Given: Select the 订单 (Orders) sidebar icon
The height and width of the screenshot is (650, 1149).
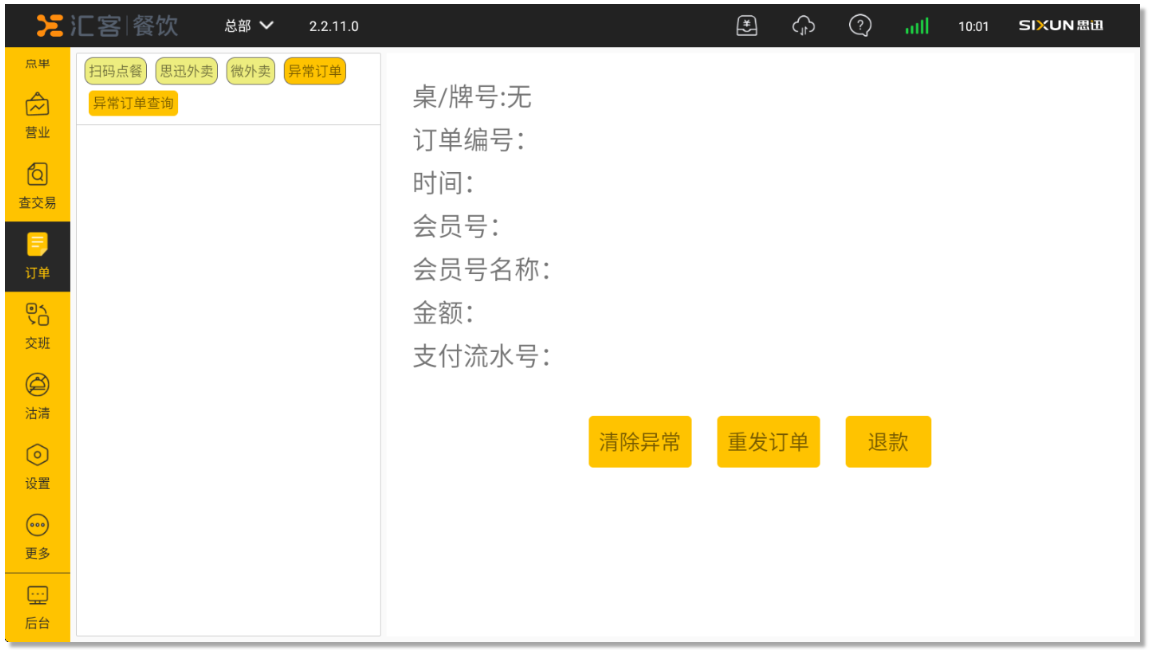Looking at the screenshot, I should tap(37, 245).
